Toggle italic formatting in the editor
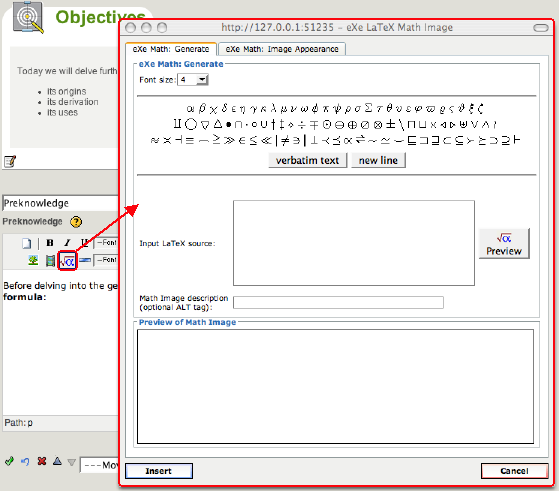 pos(67,243)
